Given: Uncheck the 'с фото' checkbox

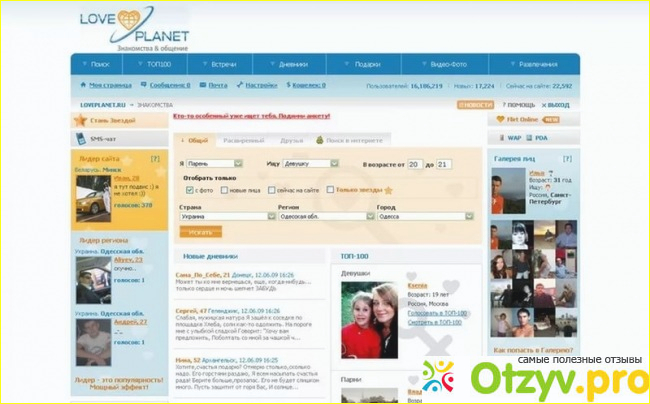Looking at the screenshot, I should (x=190, y=189).
